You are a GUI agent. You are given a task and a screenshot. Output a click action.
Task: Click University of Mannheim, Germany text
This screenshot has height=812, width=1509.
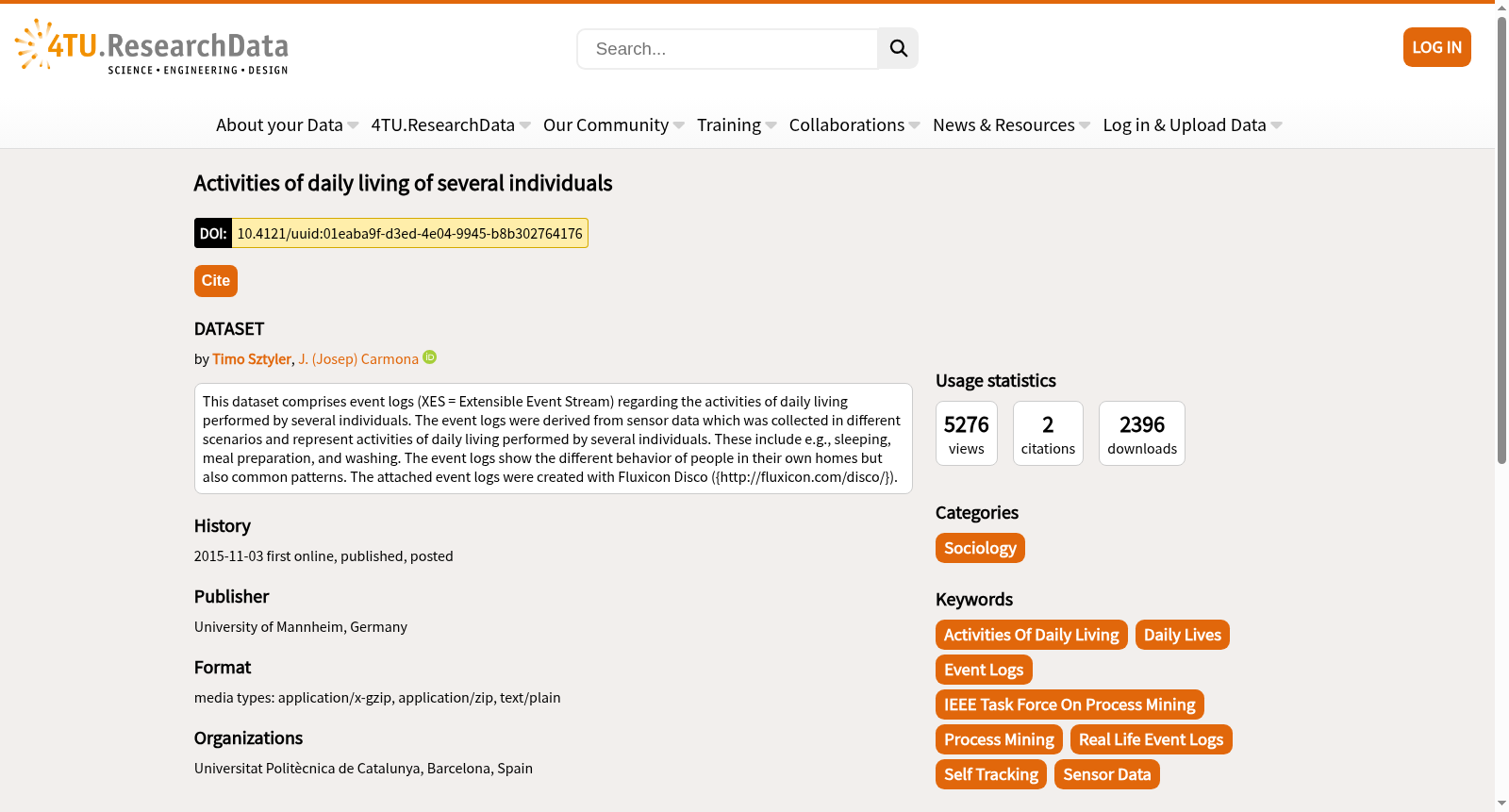click(x=301, y=627)
